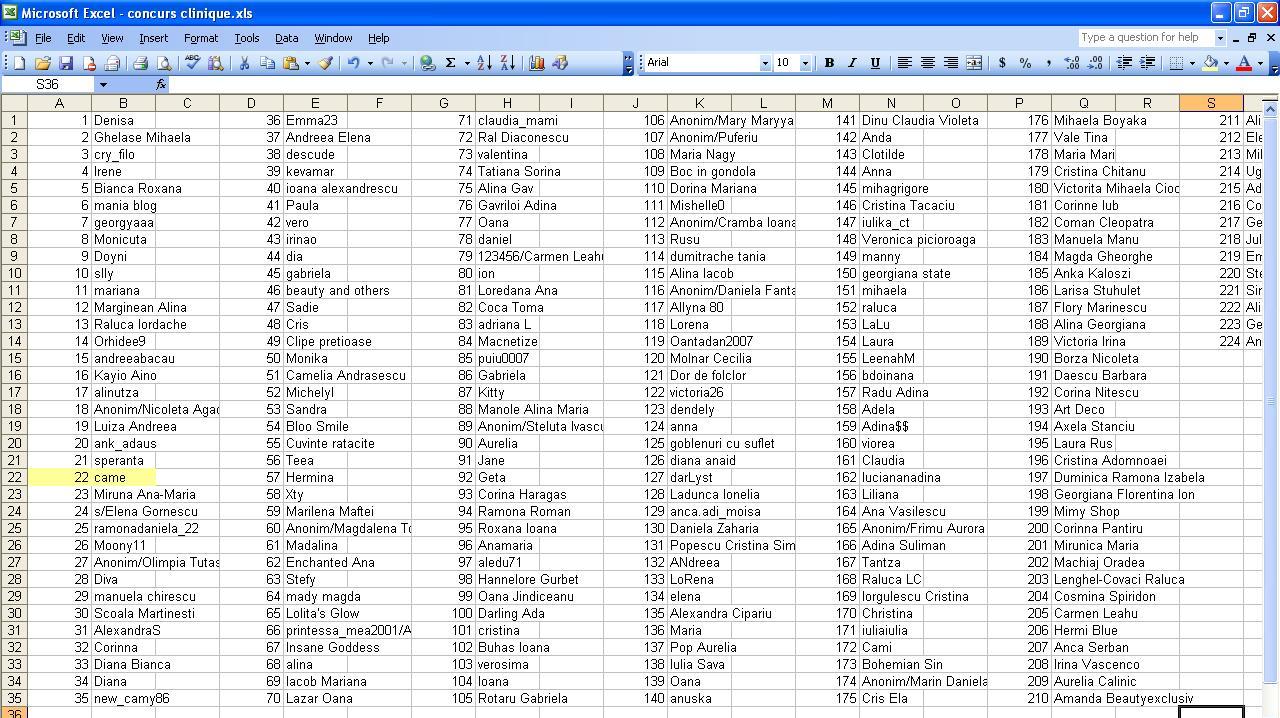
Task: Open the Font size dropdown
Action: pyautogui.click(x=804, y=63)
